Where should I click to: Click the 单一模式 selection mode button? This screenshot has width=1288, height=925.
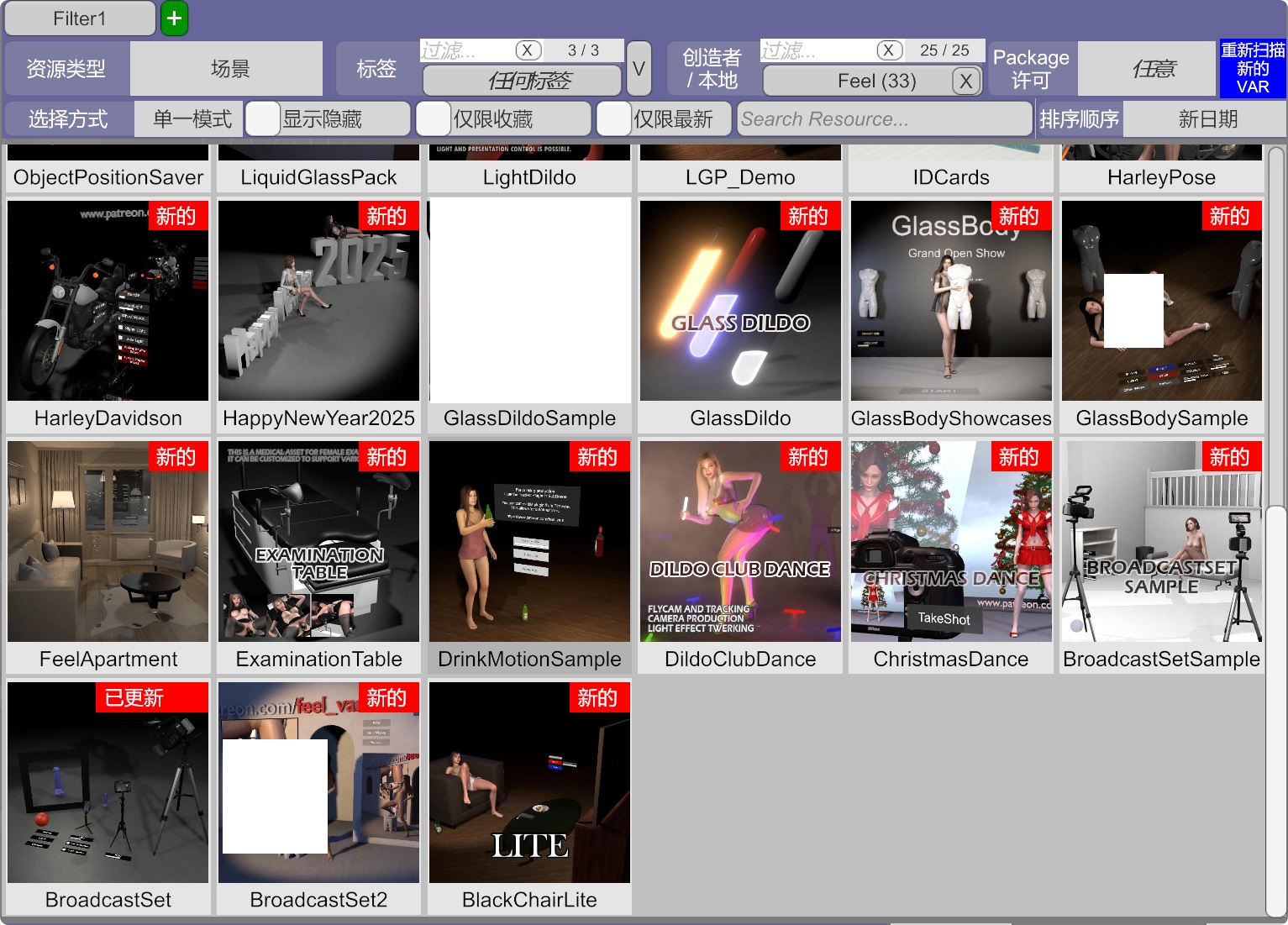click(x=191, y=119)
